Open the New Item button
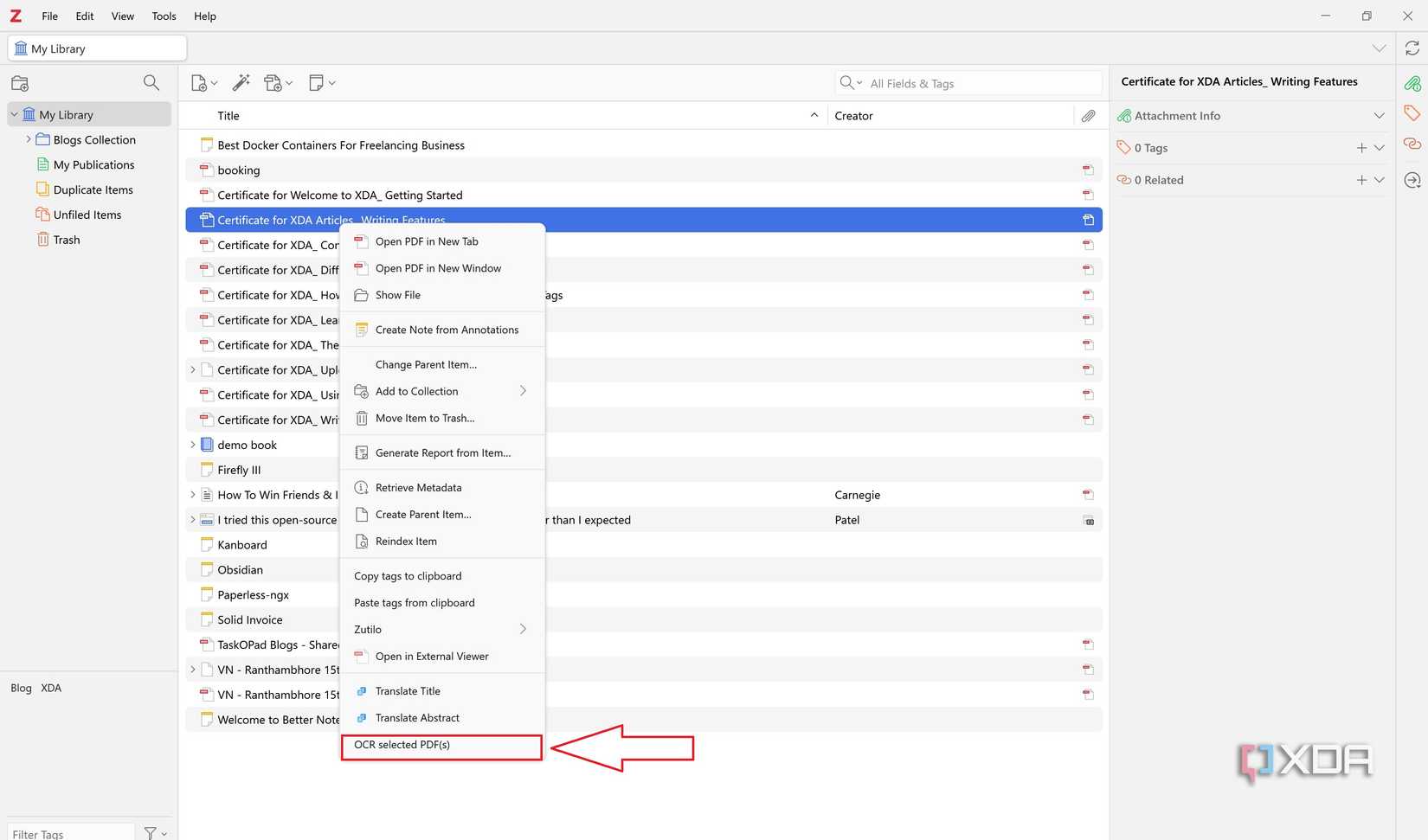Screen dimensions: 1428x840 click(203, 83)
